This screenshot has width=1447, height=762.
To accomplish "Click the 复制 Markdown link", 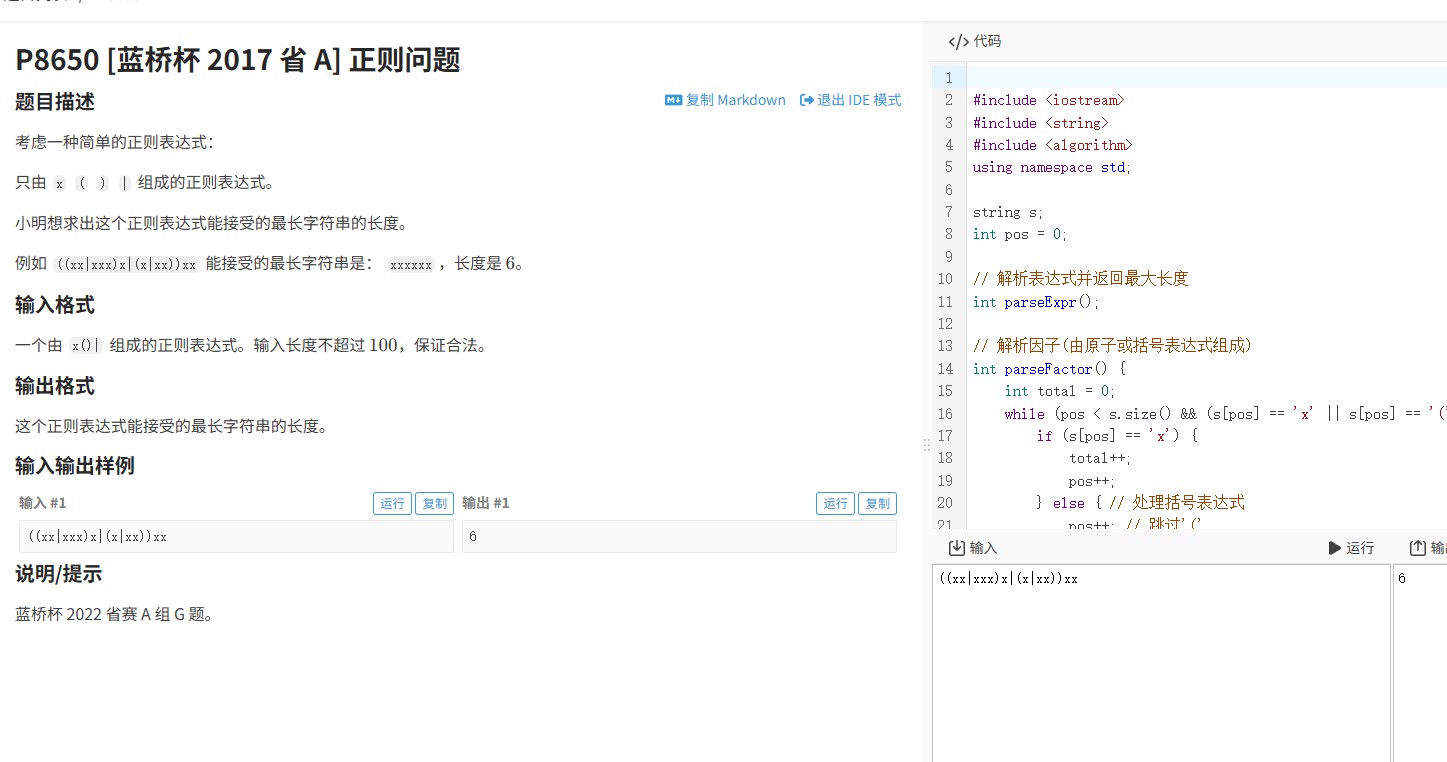I will pyautogui.click(x=726, y=100).
